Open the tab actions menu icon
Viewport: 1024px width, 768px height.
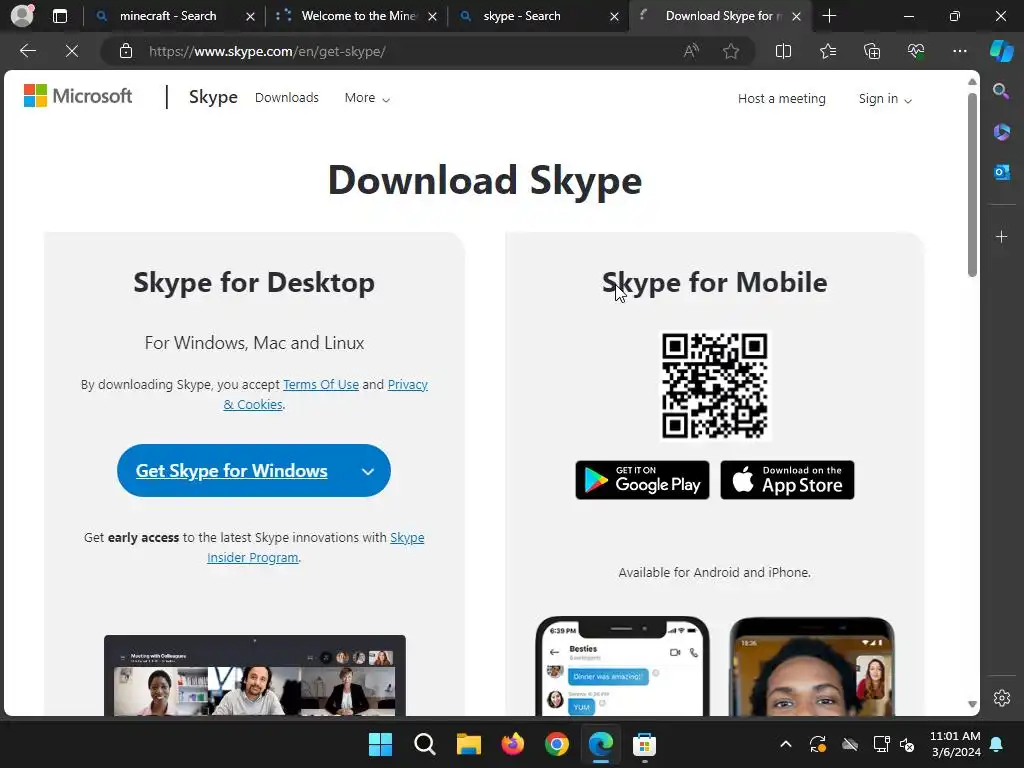60,16
